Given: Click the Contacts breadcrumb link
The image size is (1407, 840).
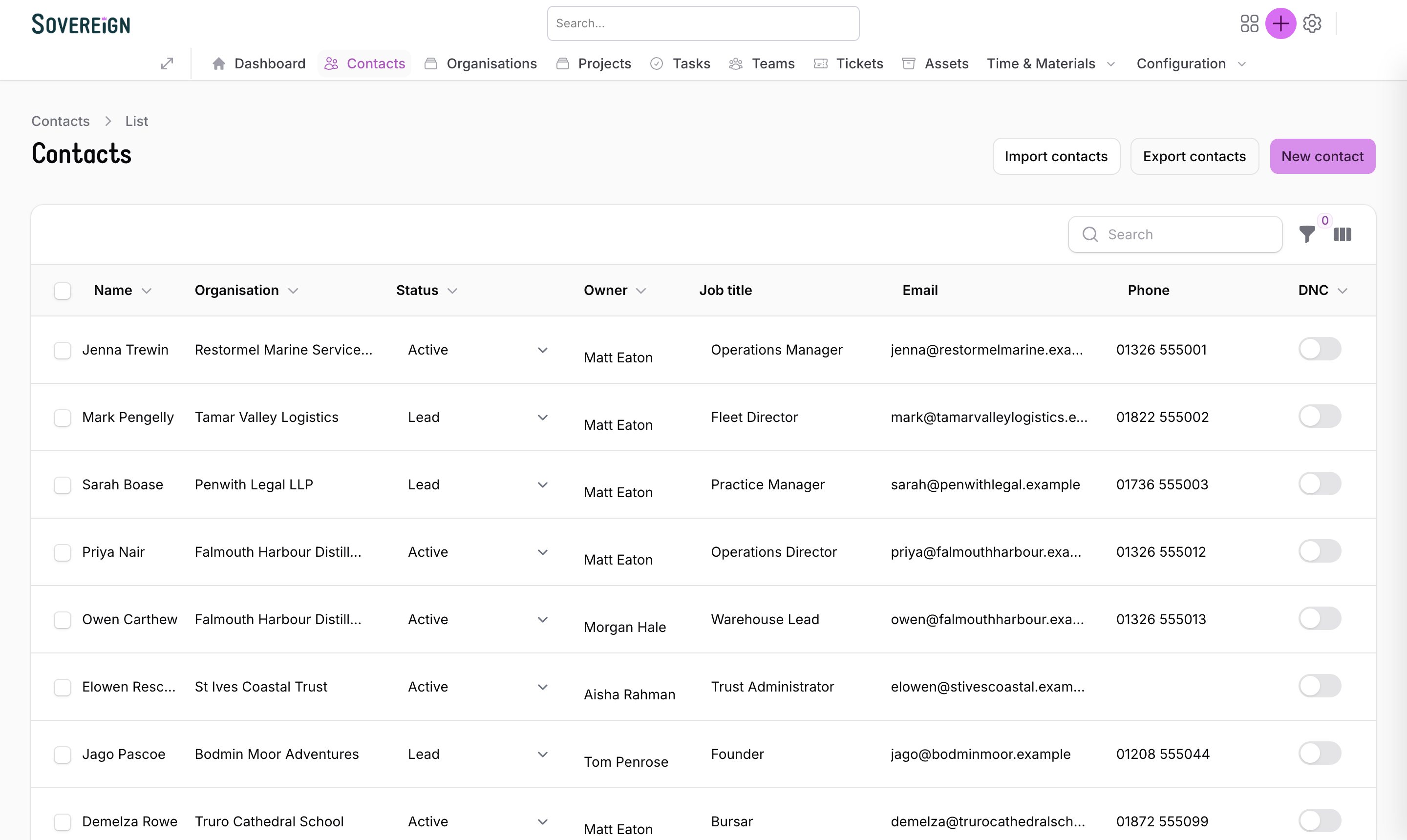Looking at the screenshot, I should 61,121.
